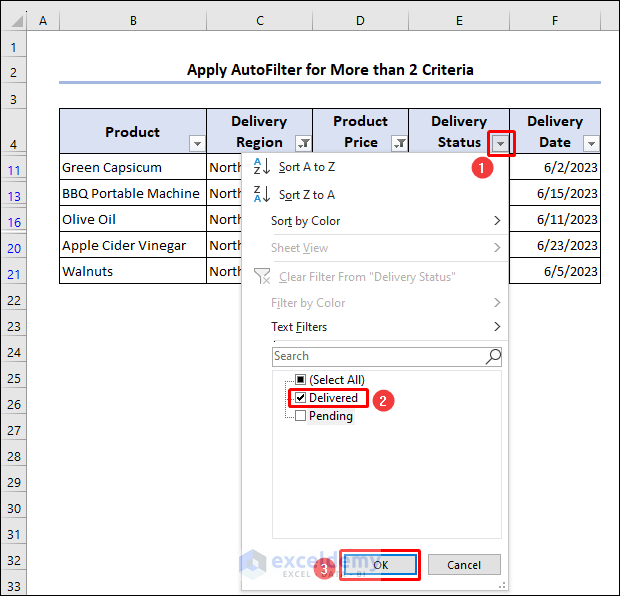
Task: Click the Apple Cider Vinegar cell
Action: pyautogui.click(x=133, y=245)
